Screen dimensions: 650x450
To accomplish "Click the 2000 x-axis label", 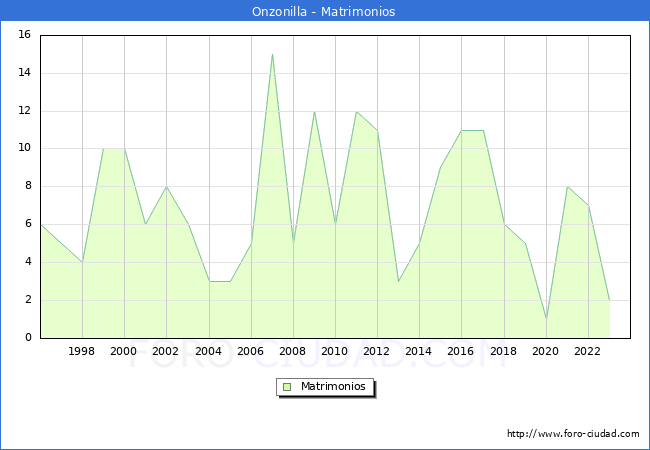I will click(124, 351).
